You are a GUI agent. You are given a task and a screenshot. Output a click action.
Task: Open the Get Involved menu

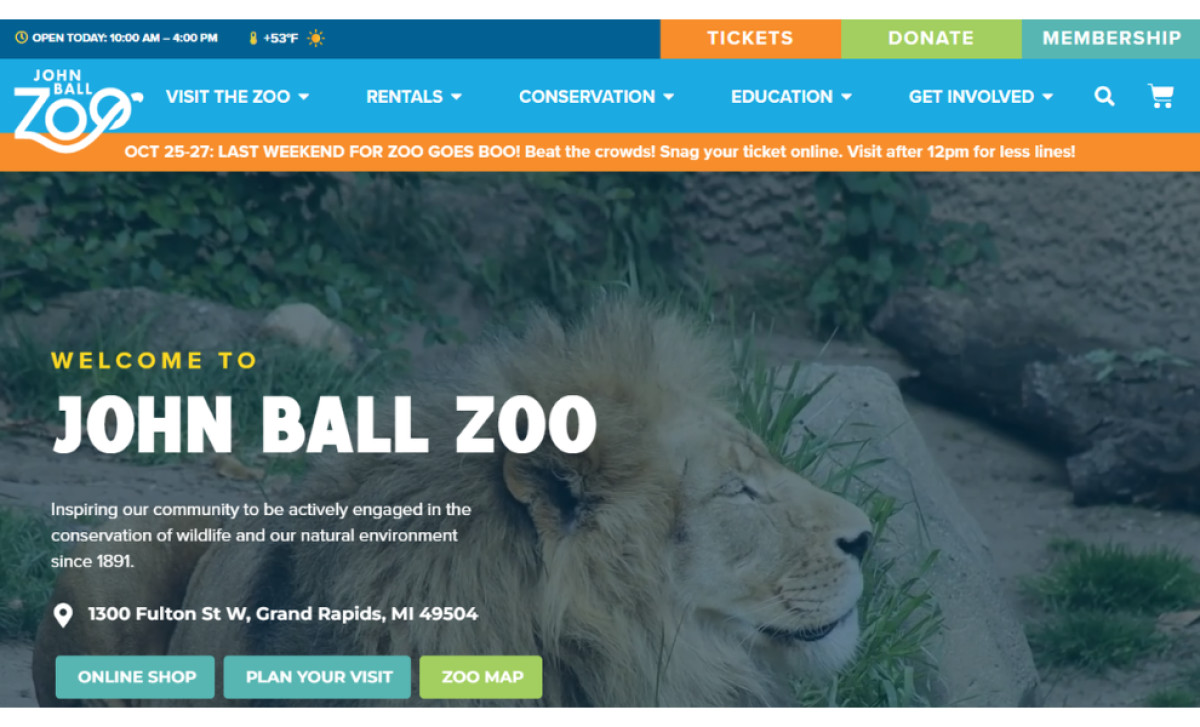point(981,97)
